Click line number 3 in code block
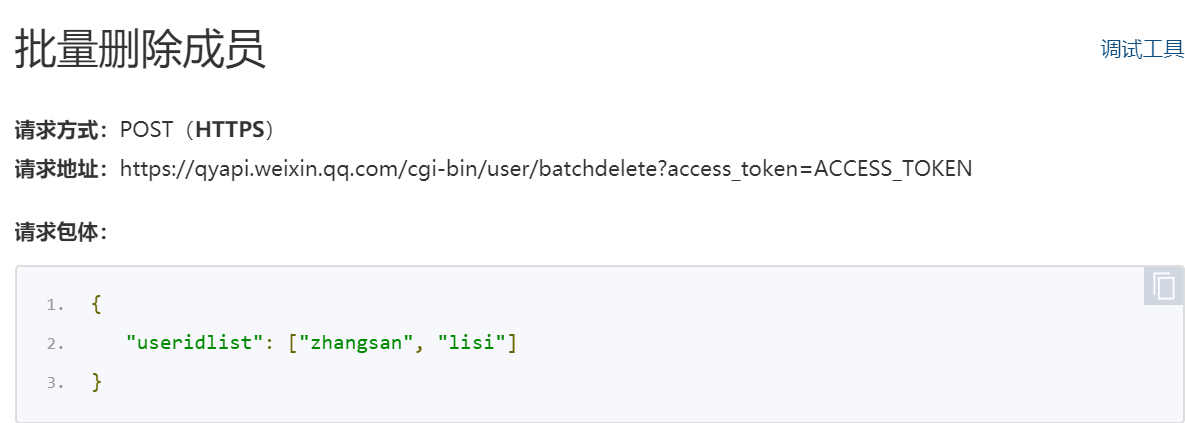The width and height of the screenshot is (1185, 423). coord(55,382)
